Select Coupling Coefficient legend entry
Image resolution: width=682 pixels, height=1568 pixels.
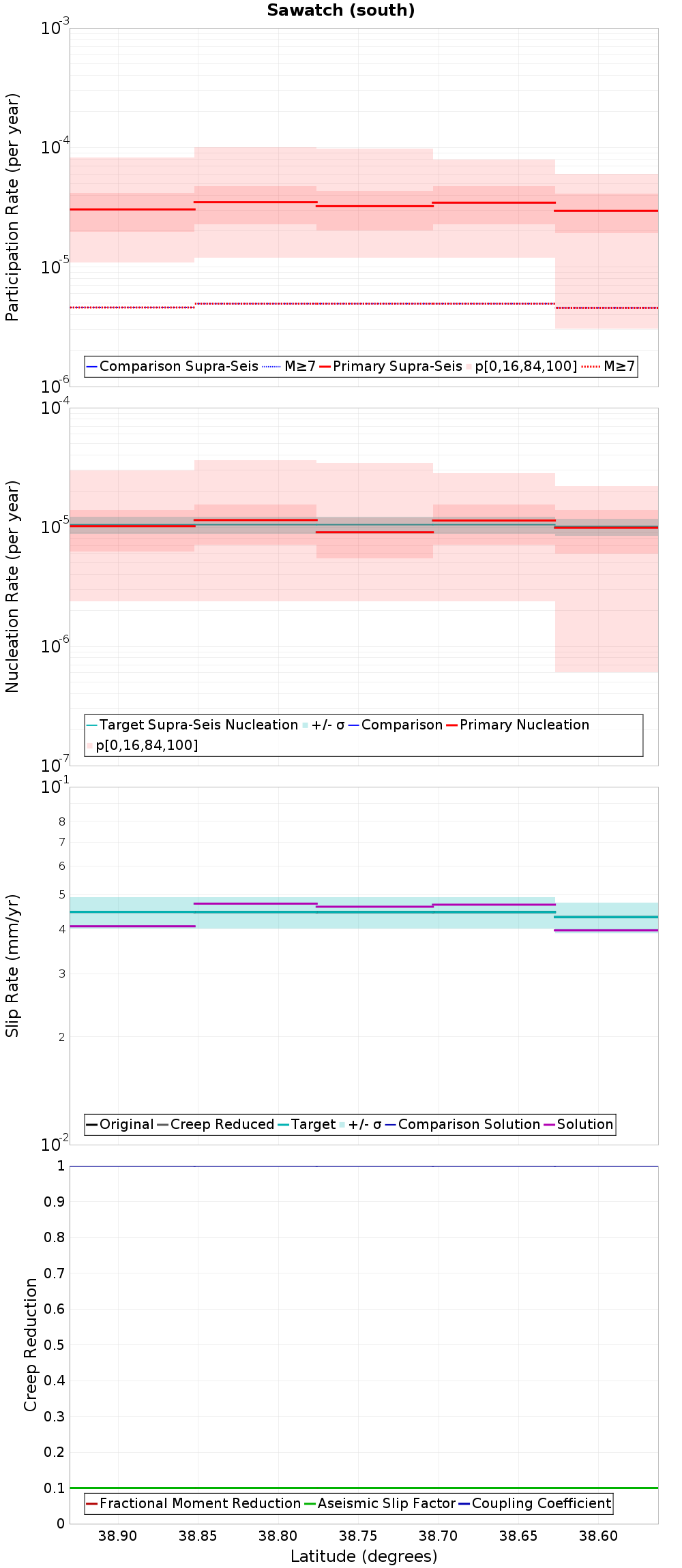(x=535, y=1503)
